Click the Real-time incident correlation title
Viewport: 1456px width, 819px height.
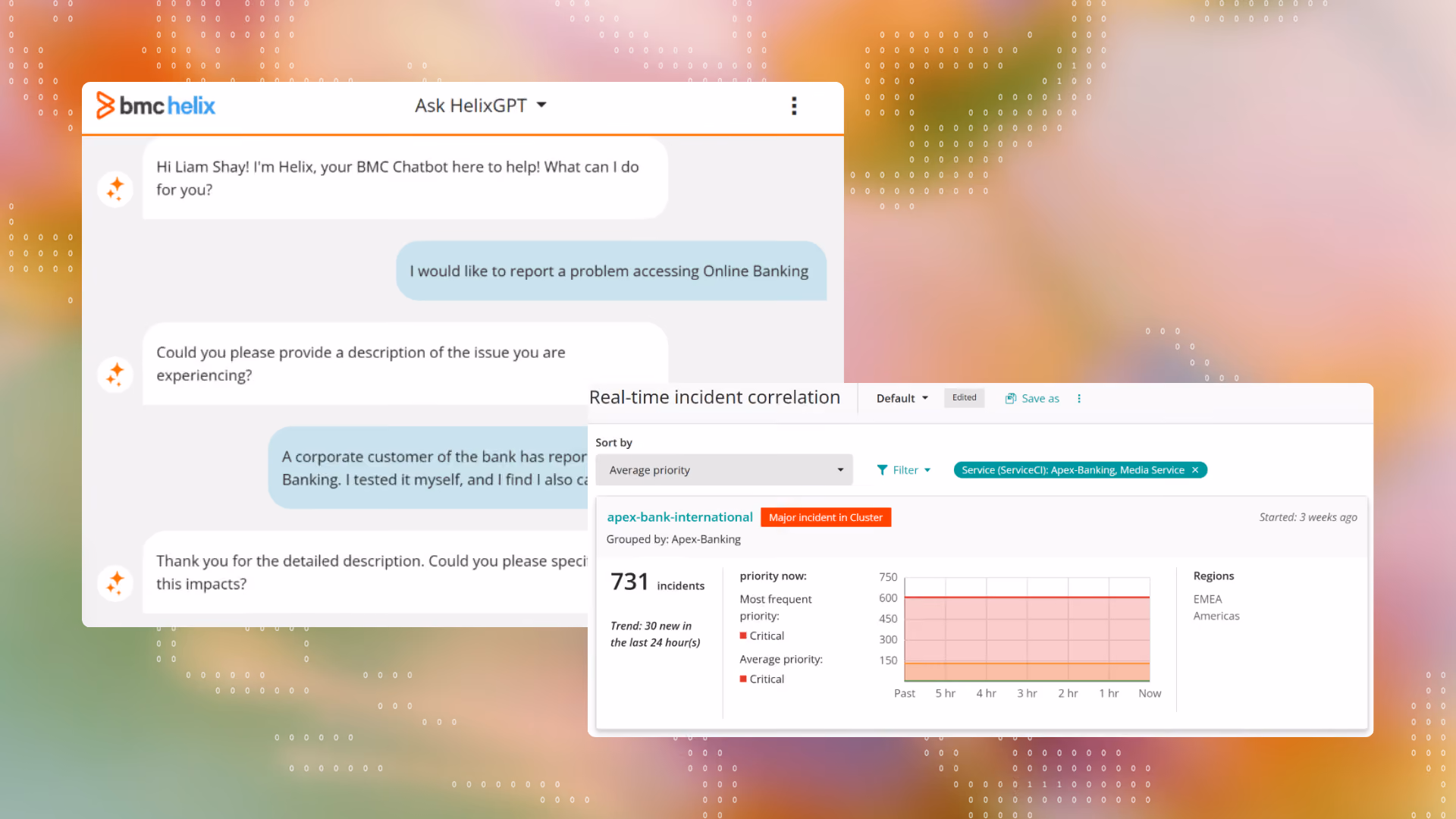click(x=714, y=397)
